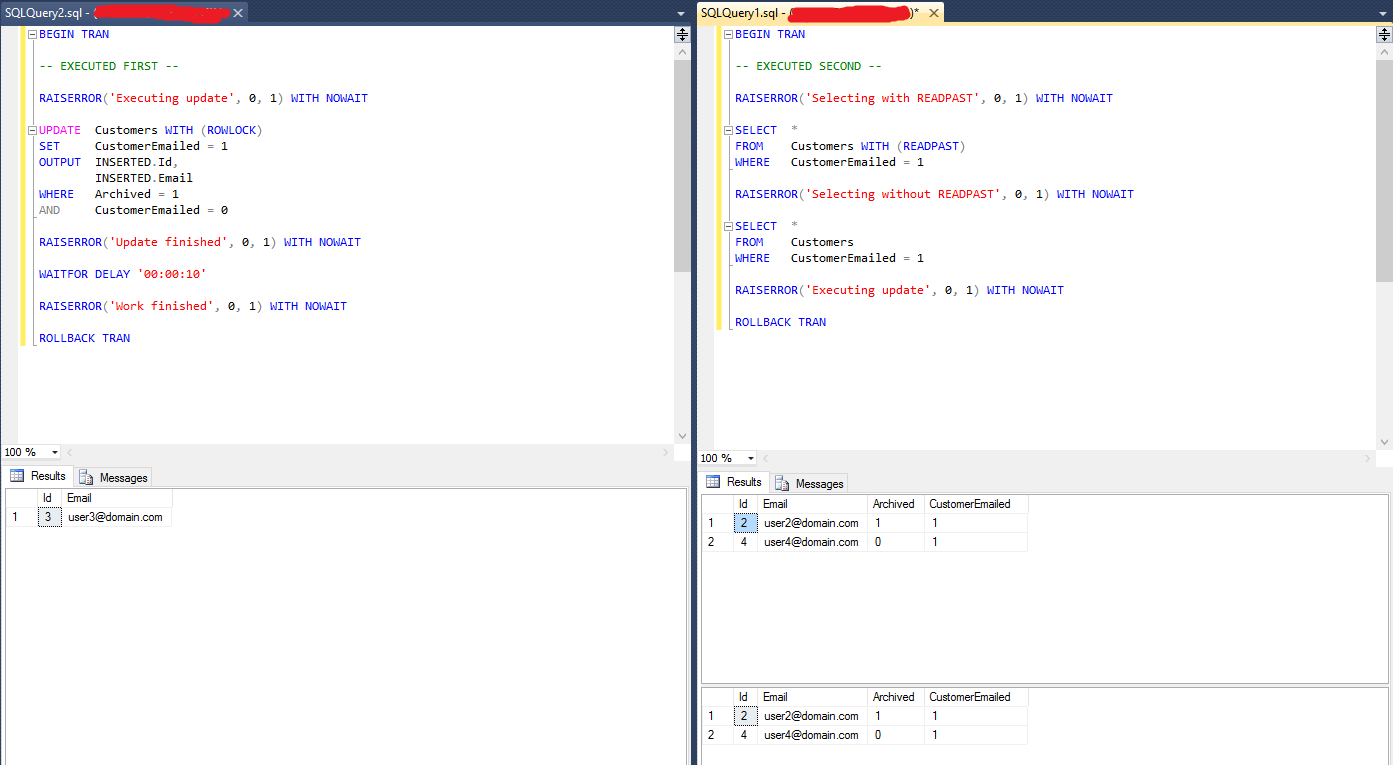Click the scroll-down arrow in SQLQuery2 editor
The image size is (1398, 765).
[x=682, y=436]
